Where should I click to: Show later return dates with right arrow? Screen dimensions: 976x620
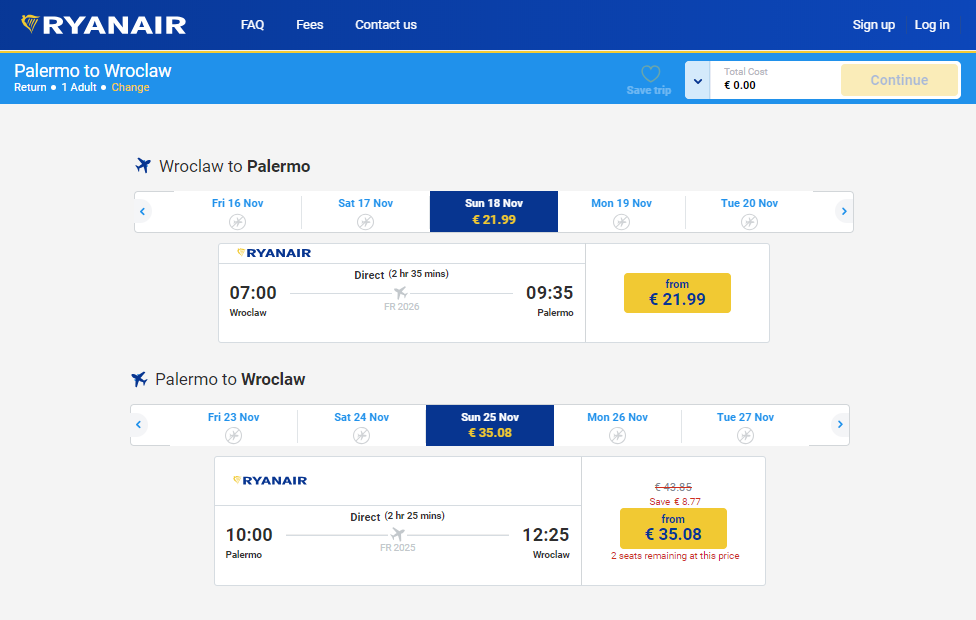840,425
